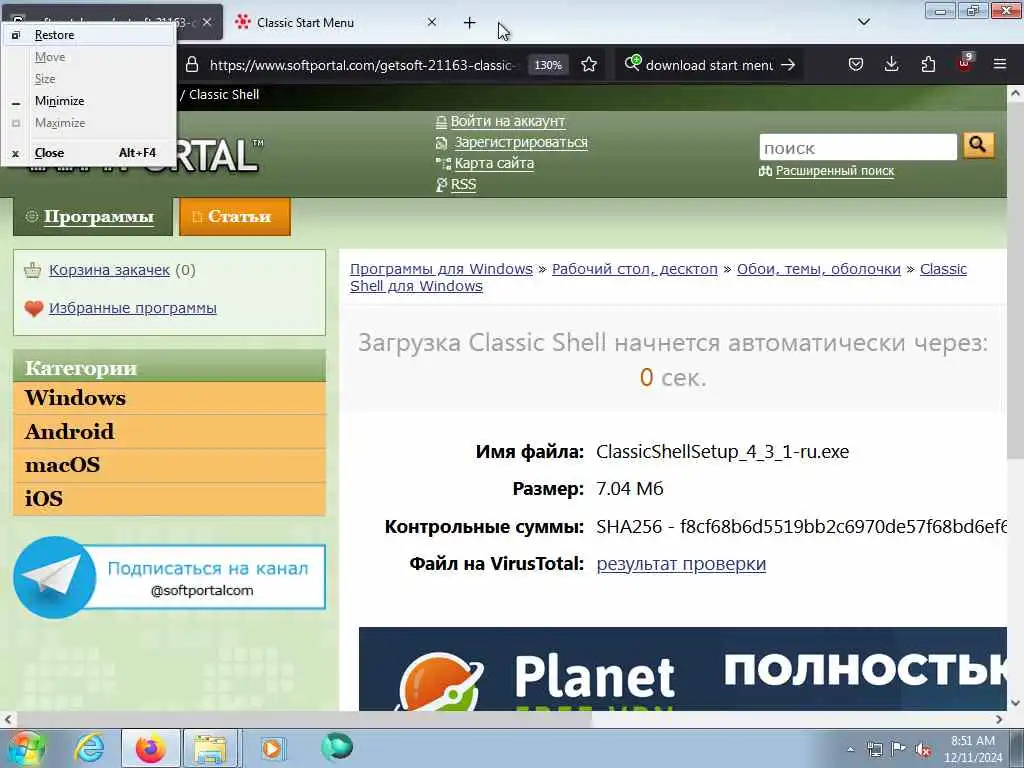Click the file size 7.04 Мб text
This screenshot has height=768, width=1024.
click(630, 489)
